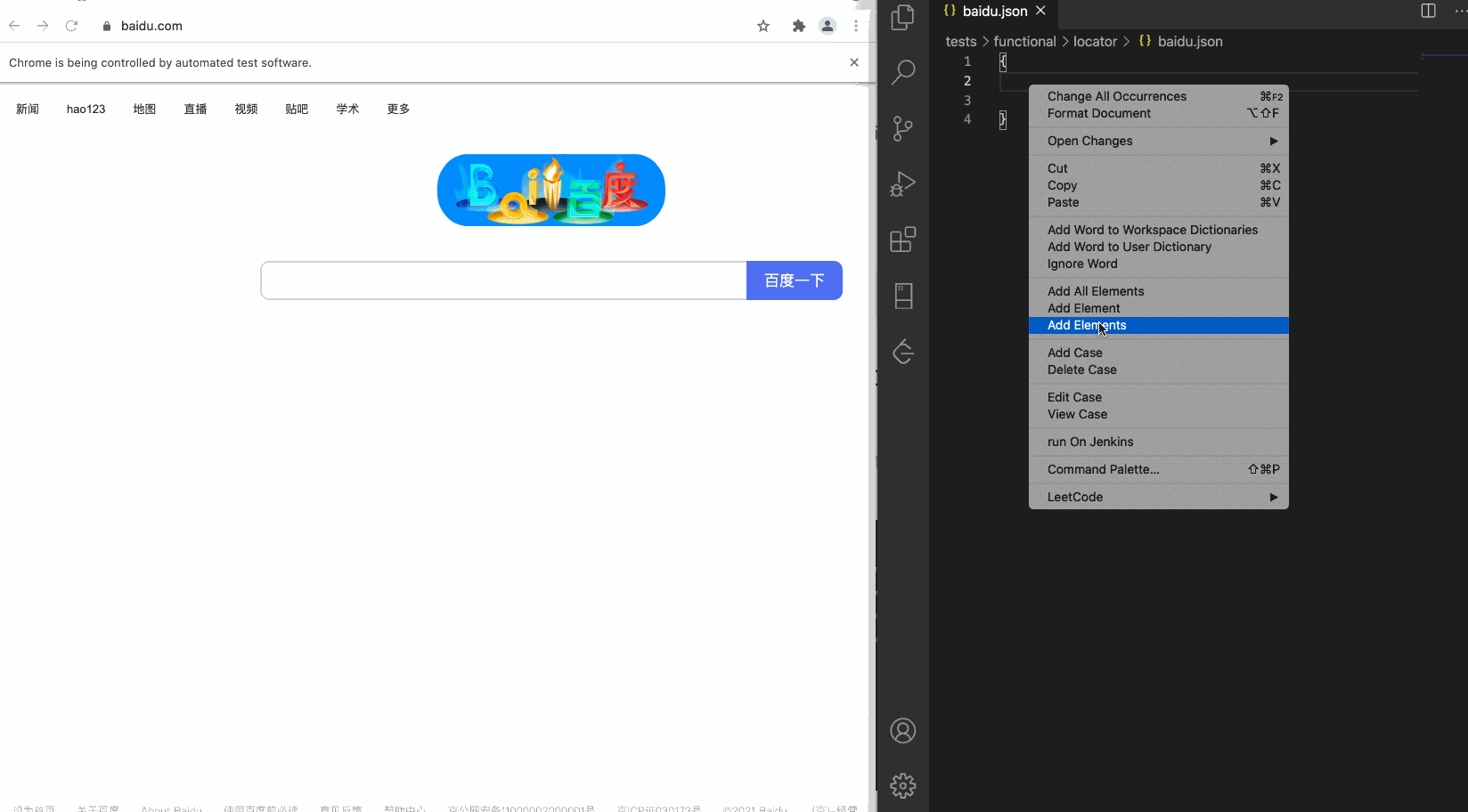
Task: Go back in the Chrome browser
Action: tap(14, 26)
